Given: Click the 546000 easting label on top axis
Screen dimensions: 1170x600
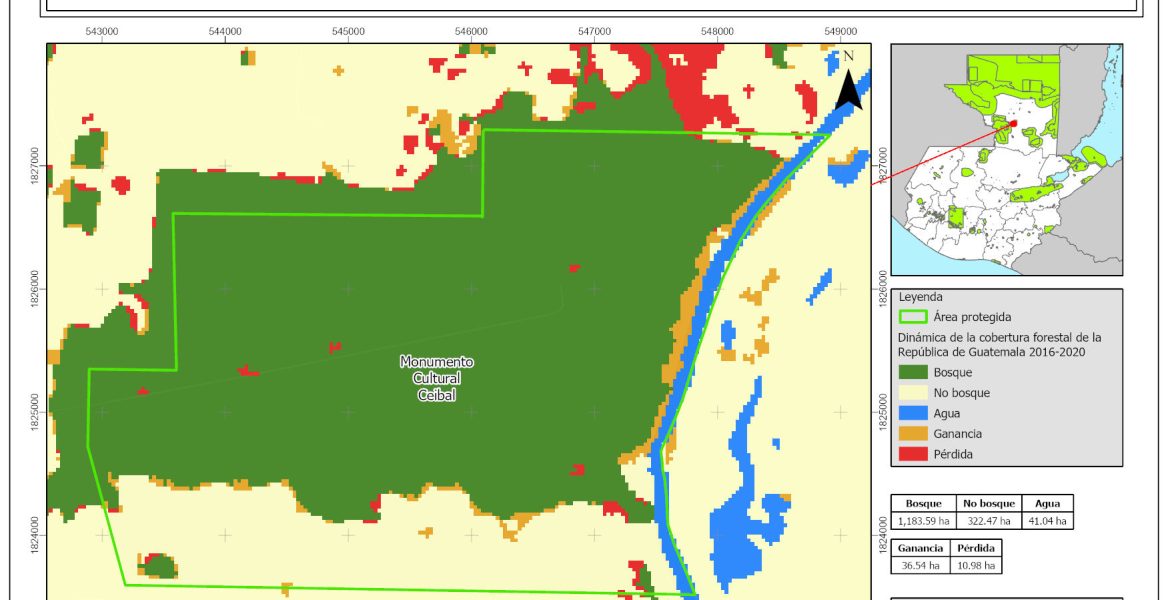Looking at the screenshot, I should tap(471, 32).
